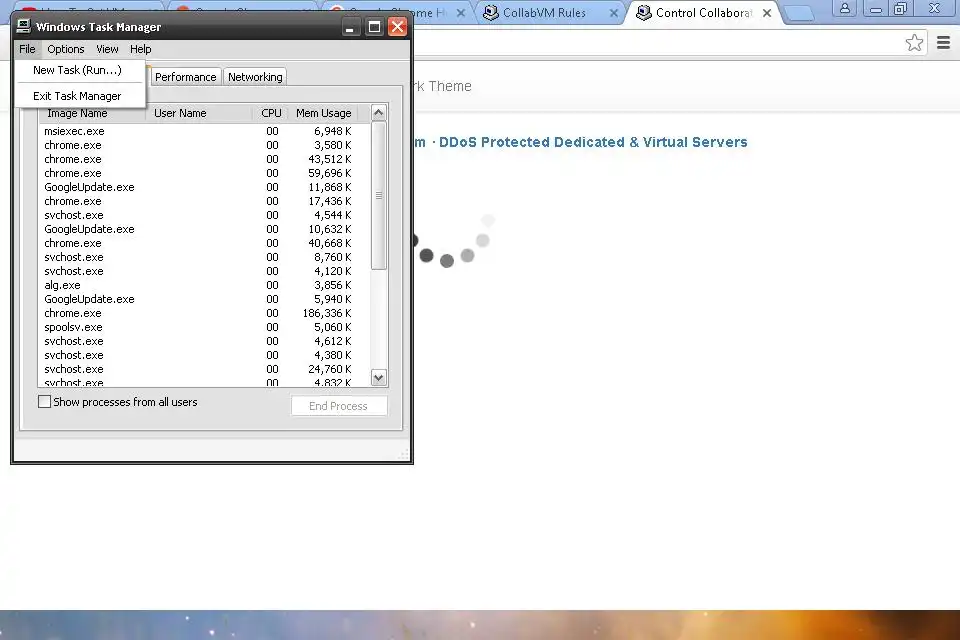Bookmark this page with the star icon
The height and width of the screenshot is (640, 960).
914,43
